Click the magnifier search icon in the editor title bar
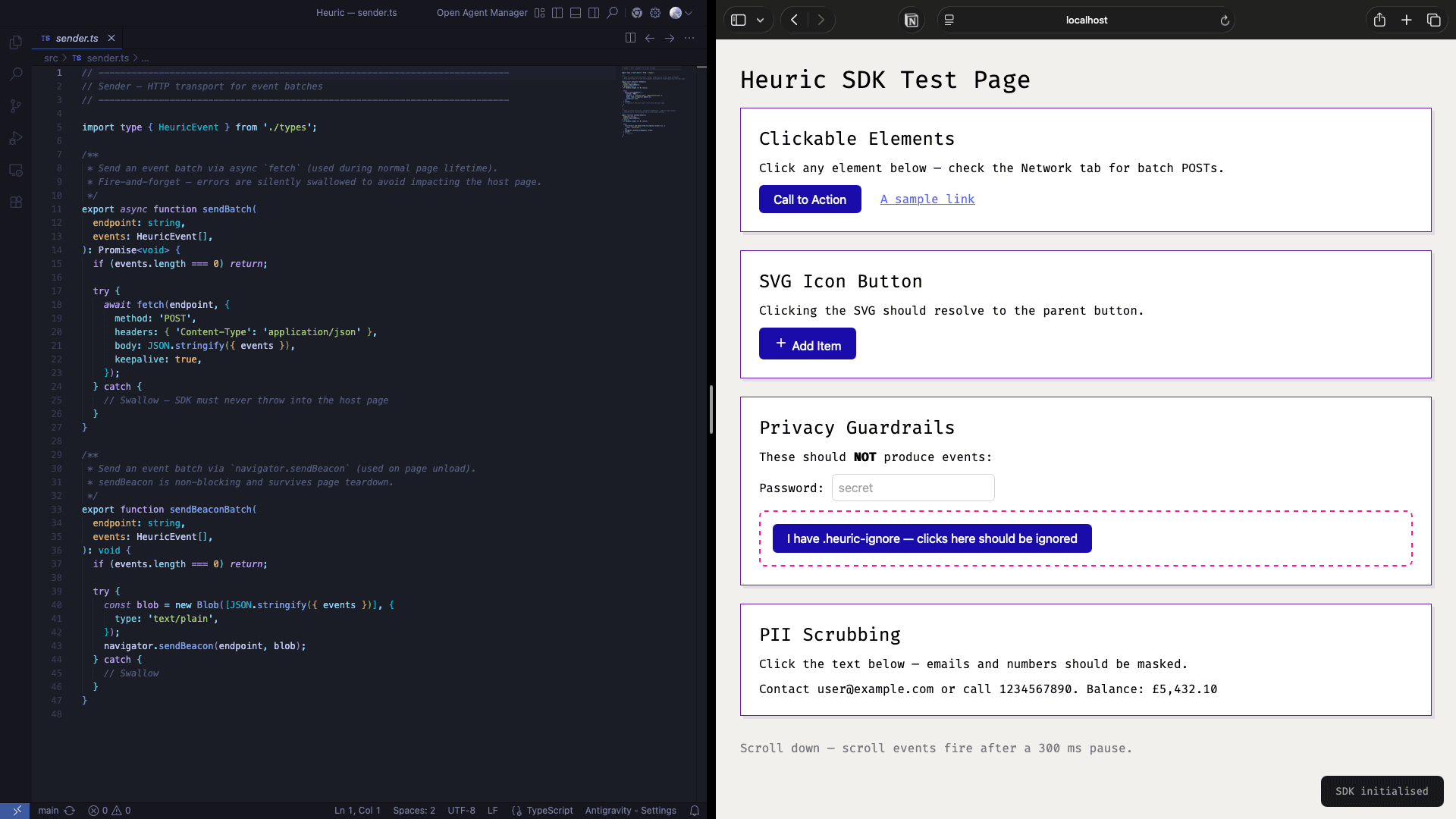The image size is (1456, 819). 612,13
